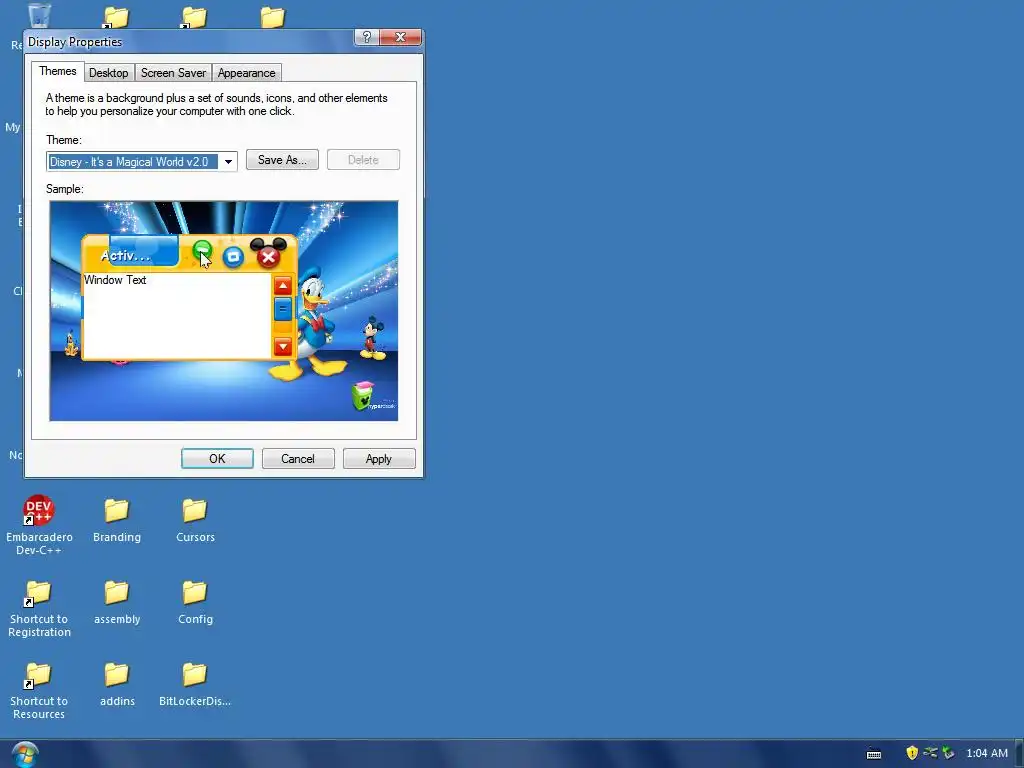This screenshot has height=768, width=1024.
Task: Select the BitLockerDis... folder icon
Action: pos(195,675)
